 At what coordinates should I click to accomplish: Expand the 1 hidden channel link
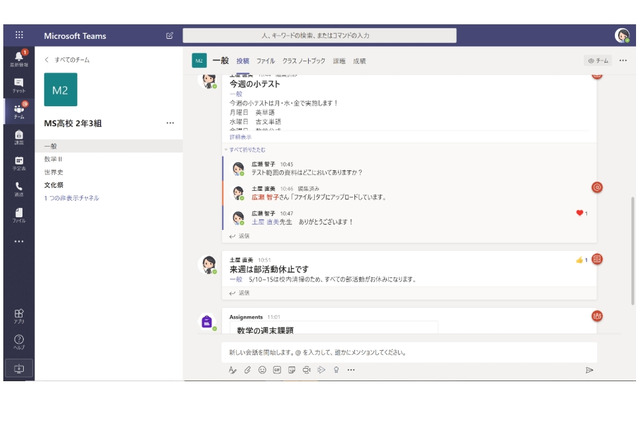tap(71, 198)
